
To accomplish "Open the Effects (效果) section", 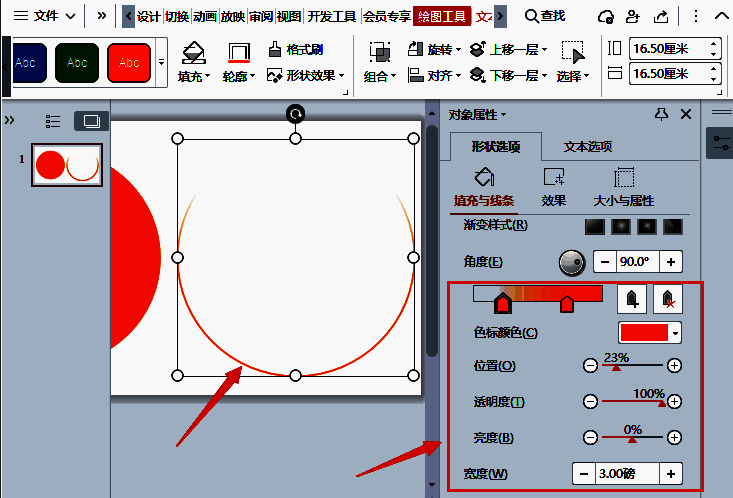I will (553, 187).
